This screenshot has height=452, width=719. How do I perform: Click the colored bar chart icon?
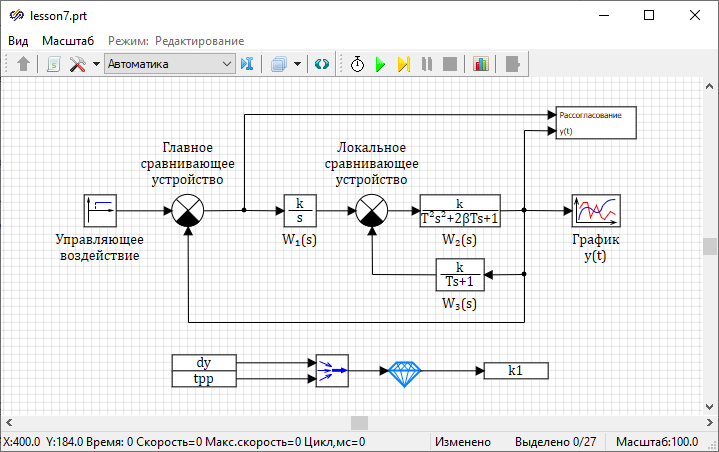point(481,64)
